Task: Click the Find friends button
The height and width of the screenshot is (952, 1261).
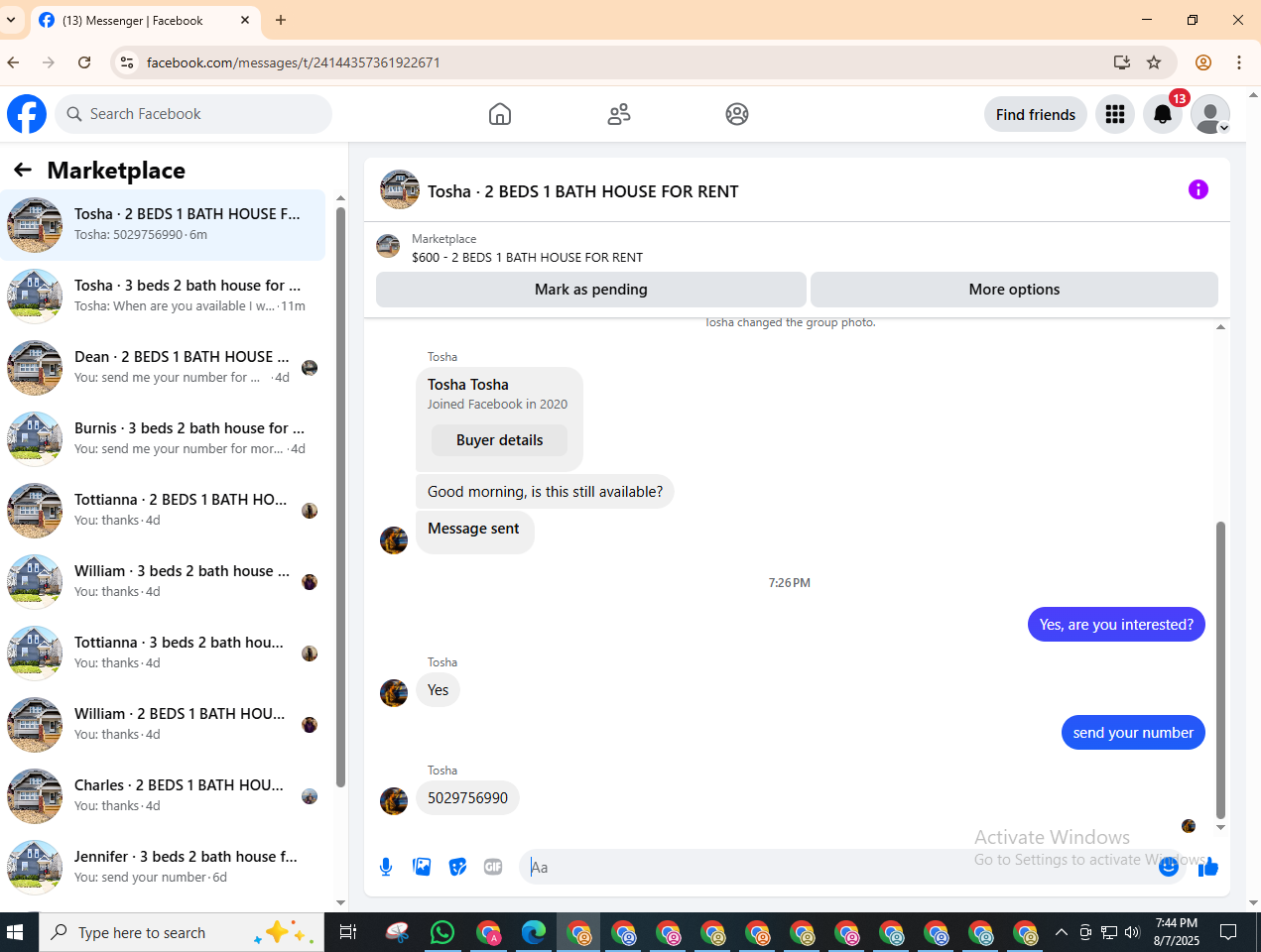Action: [1036, 114]
